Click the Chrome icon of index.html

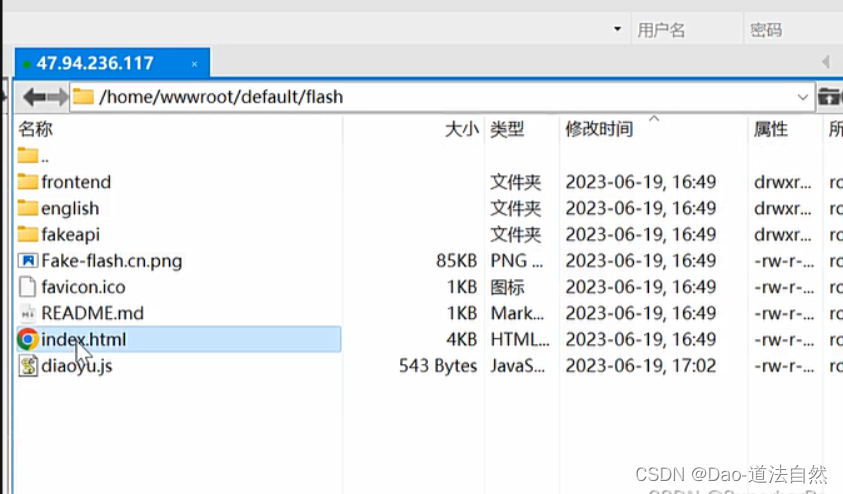27,339
